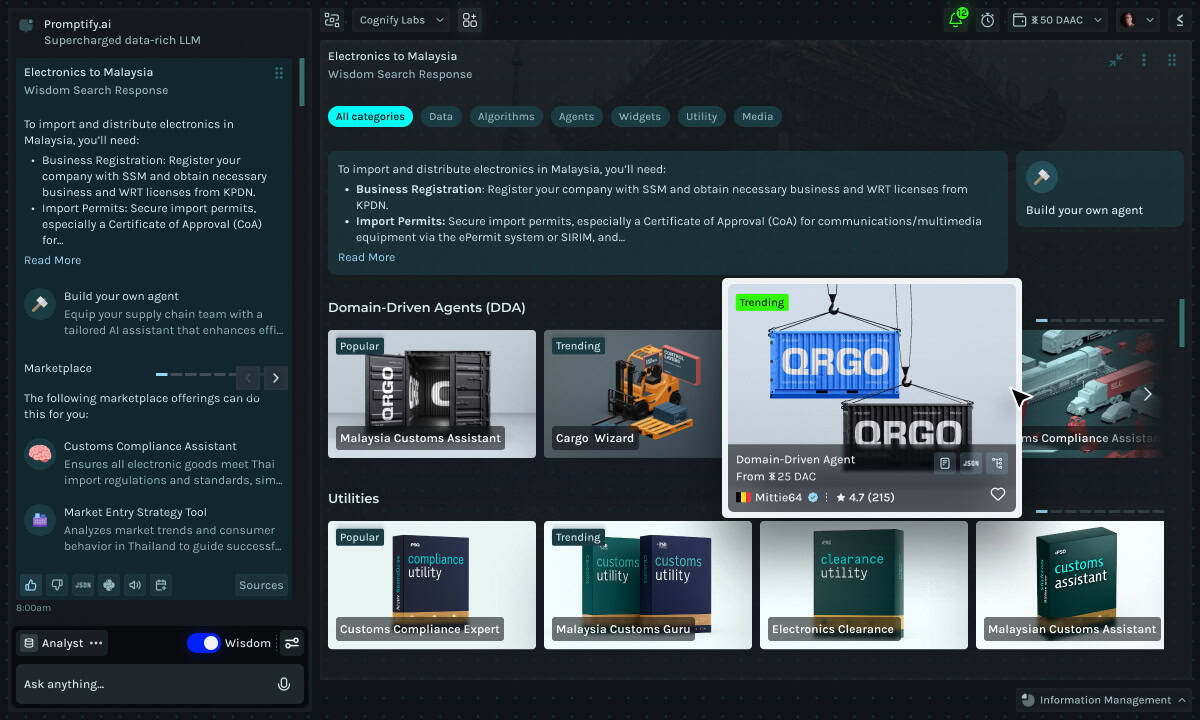Select the Agents category filter
The image size is (1200, 720).
pyautogui.click(x=576, y=116)
